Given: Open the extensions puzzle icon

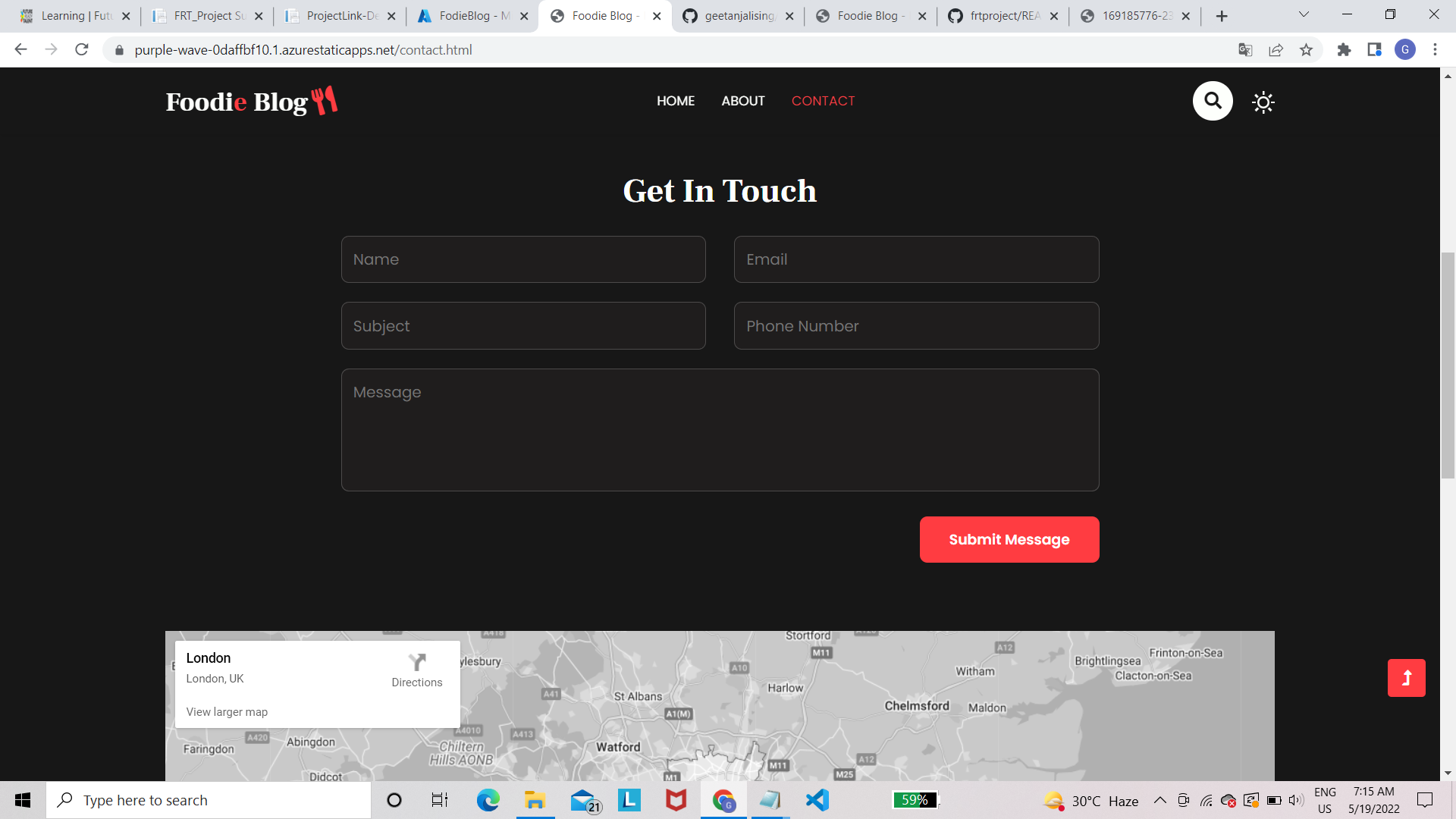Looking at the screenshot, I should [x=1344, y=49].
